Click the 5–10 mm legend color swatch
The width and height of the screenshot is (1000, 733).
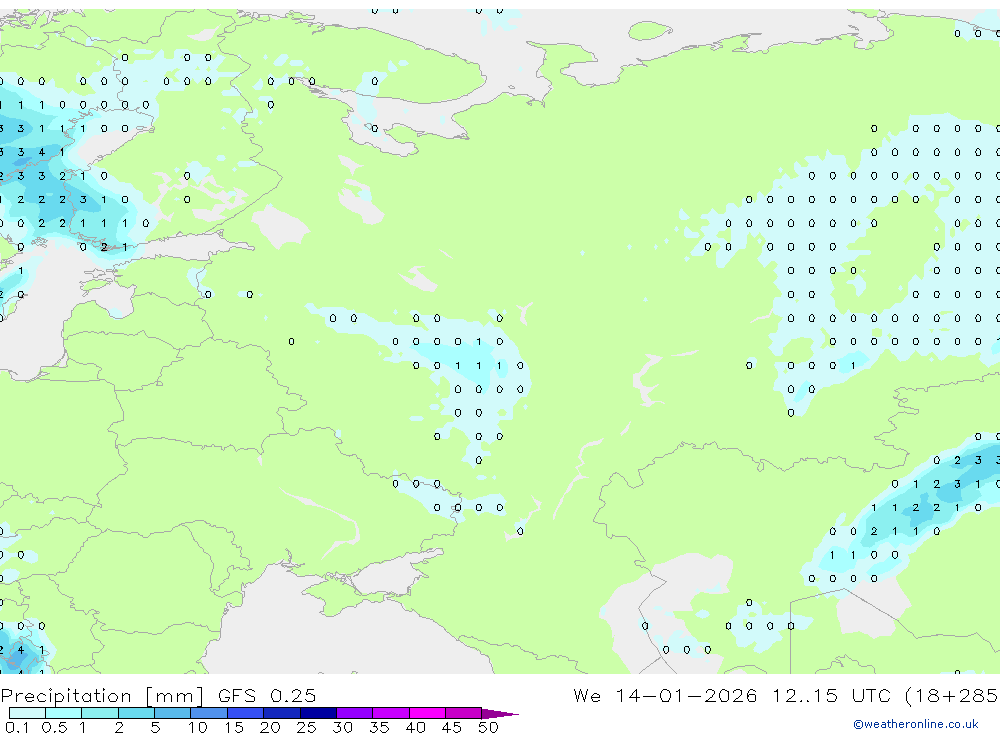pyautogui.click(x=173, y=713)
